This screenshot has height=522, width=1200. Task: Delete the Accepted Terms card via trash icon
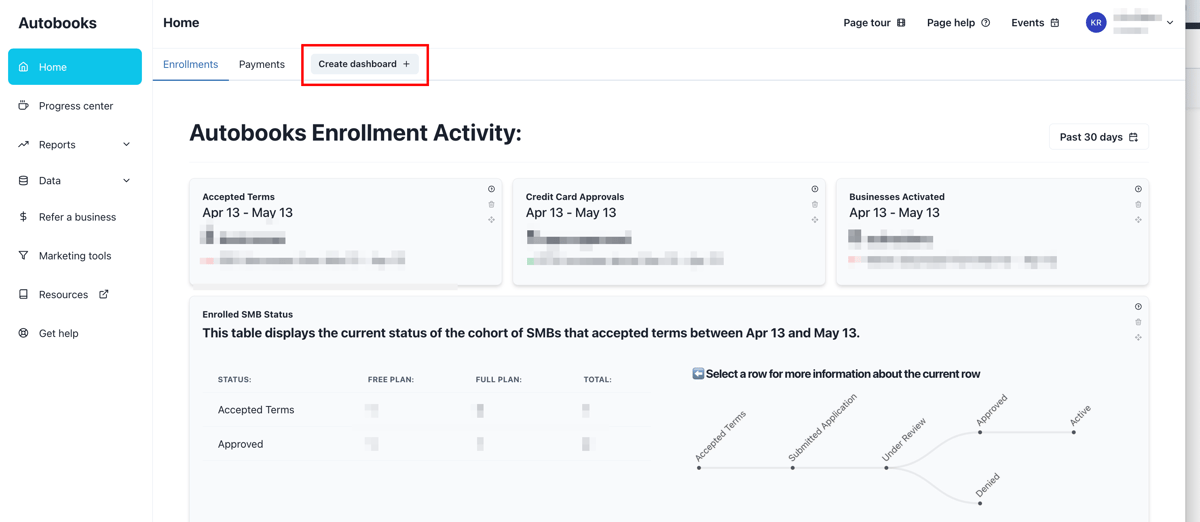pos(491,204)
